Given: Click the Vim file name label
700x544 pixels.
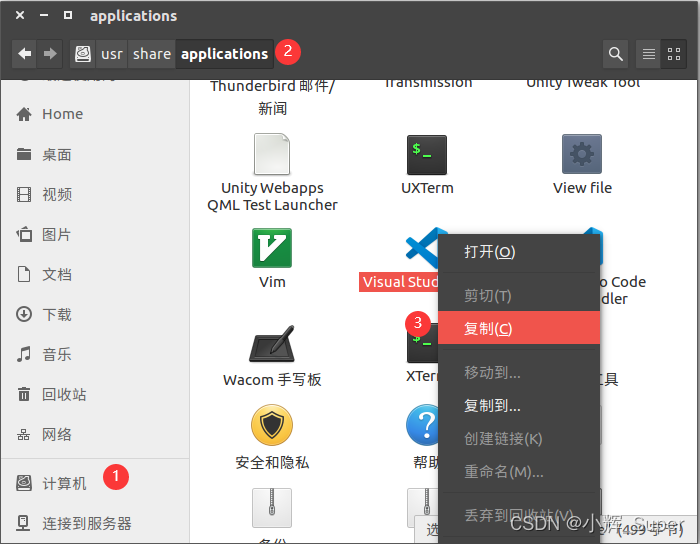Looking at the screenshot, I should click(272, 282).
